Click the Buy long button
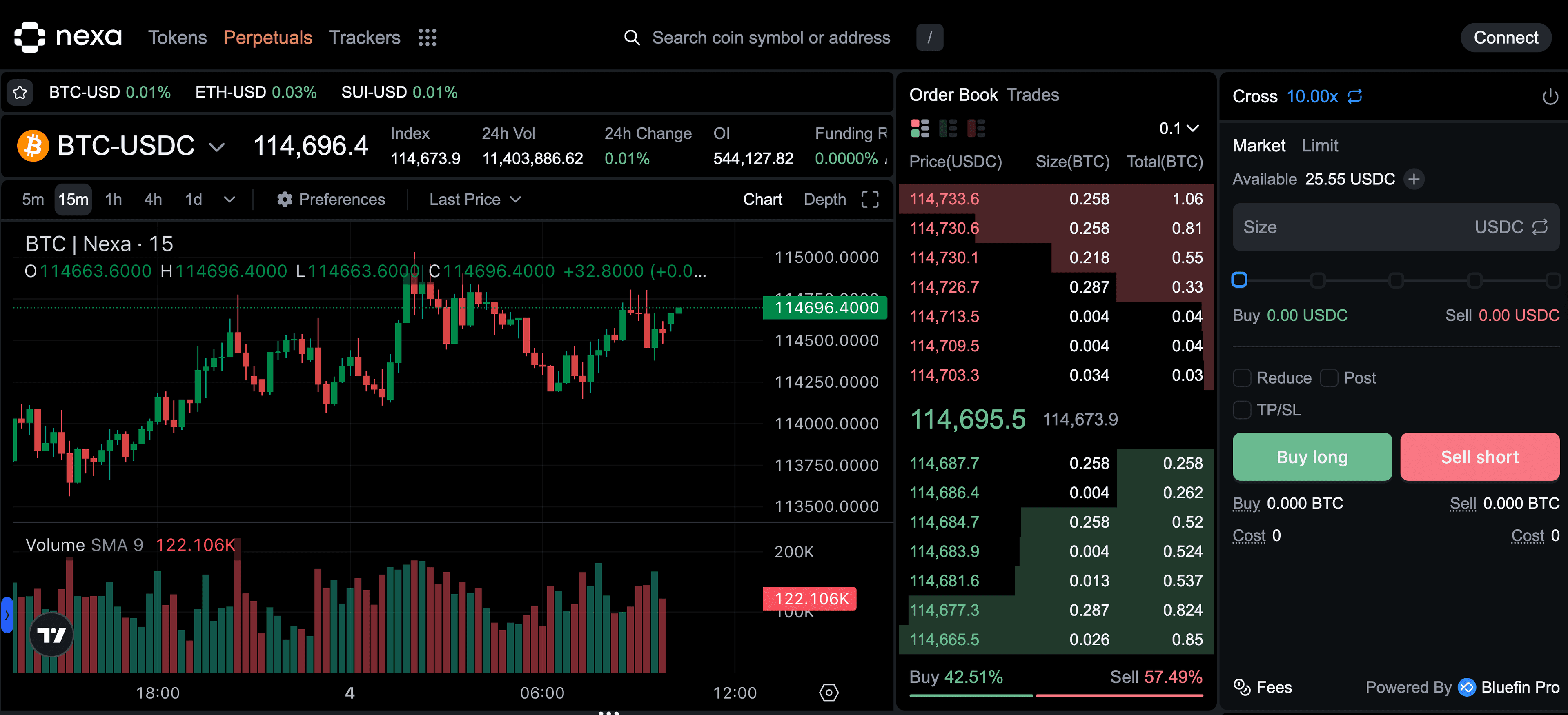 1312,457
